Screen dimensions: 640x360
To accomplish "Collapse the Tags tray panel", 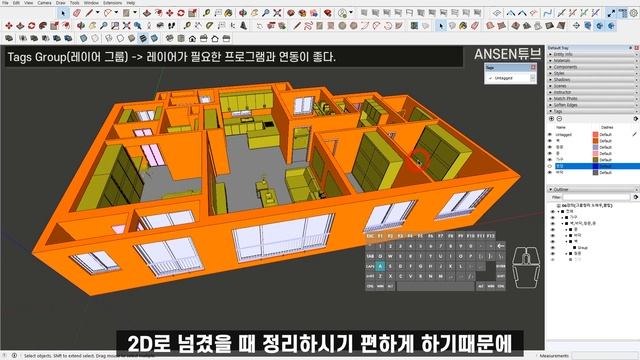I will pyautogui.click(x=592, y=111).
